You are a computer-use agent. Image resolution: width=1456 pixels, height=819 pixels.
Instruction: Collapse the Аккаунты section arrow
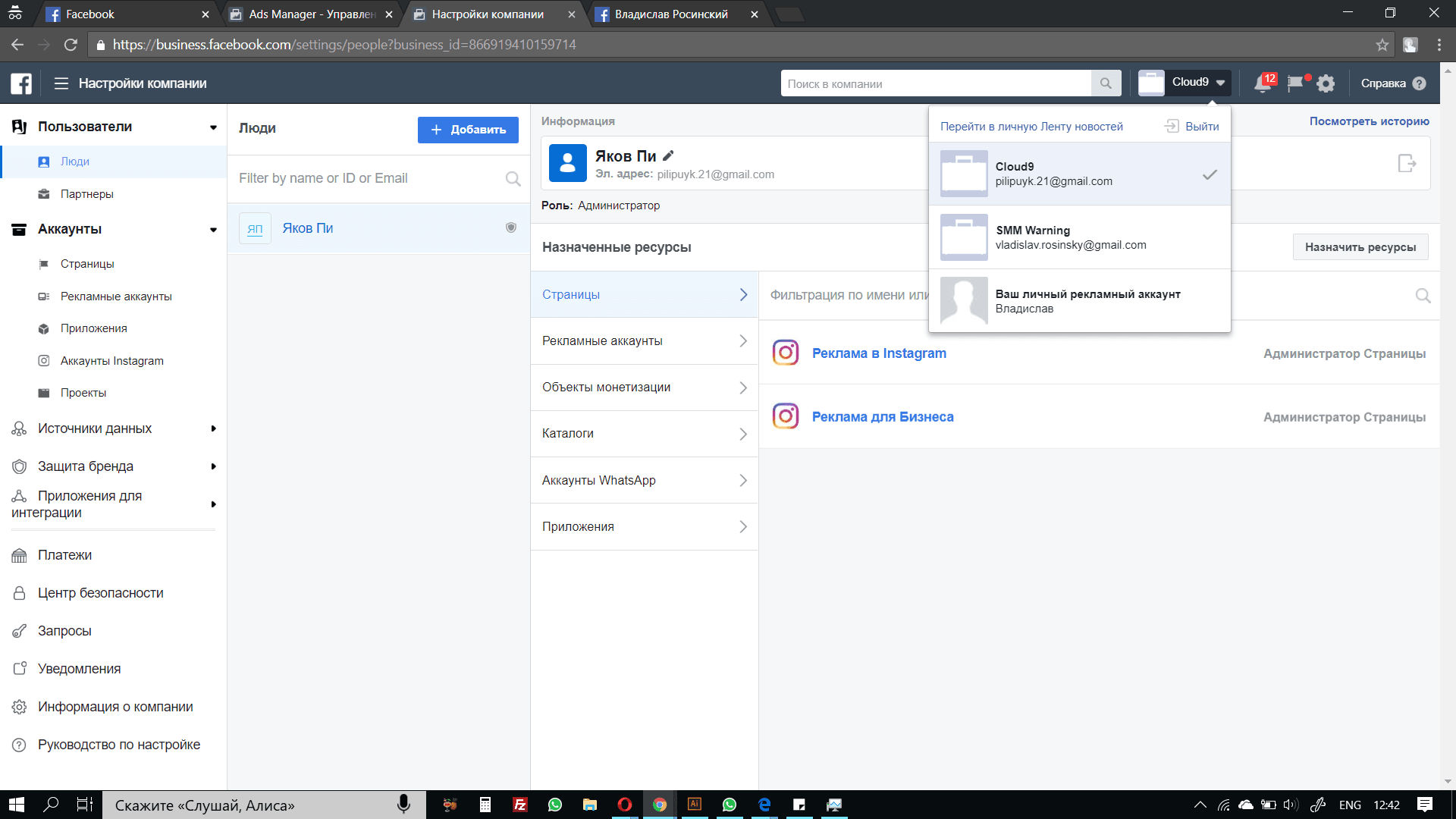pyautogui.click(x=213, y=230)
